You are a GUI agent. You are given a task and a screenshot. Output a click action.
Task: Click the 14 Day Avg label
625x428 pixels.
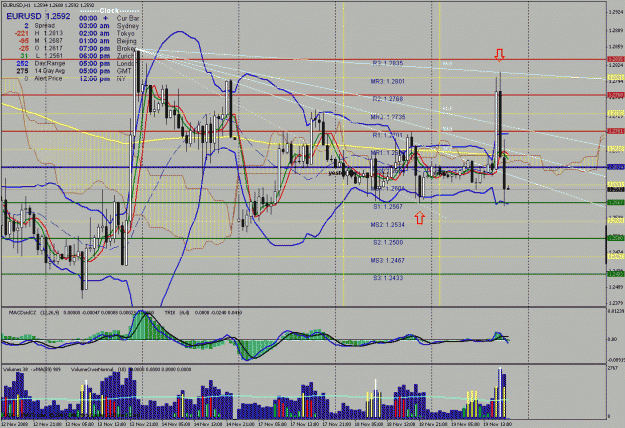(49, 71)
